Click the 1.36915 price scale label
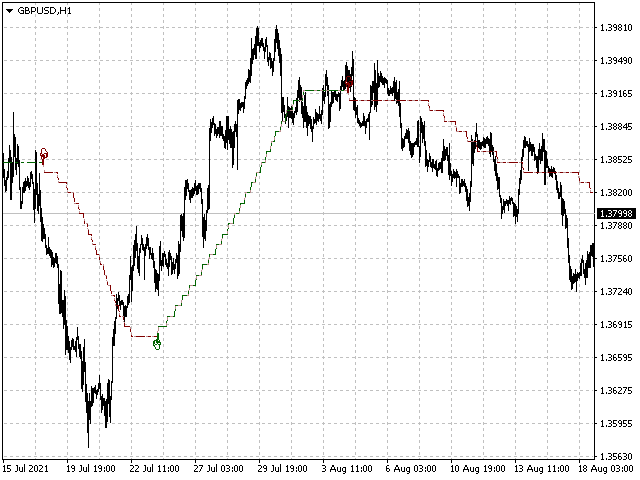The height and width of the screenshot is (480, 640). click(x=616, y=324)
